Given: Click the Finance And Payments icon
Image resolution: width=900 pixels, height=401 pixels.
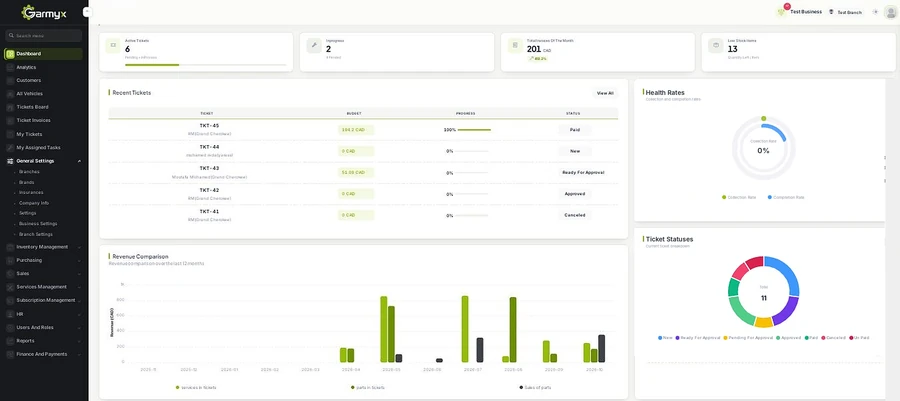Looking at the screenshot, I should (x=10, y=355).
